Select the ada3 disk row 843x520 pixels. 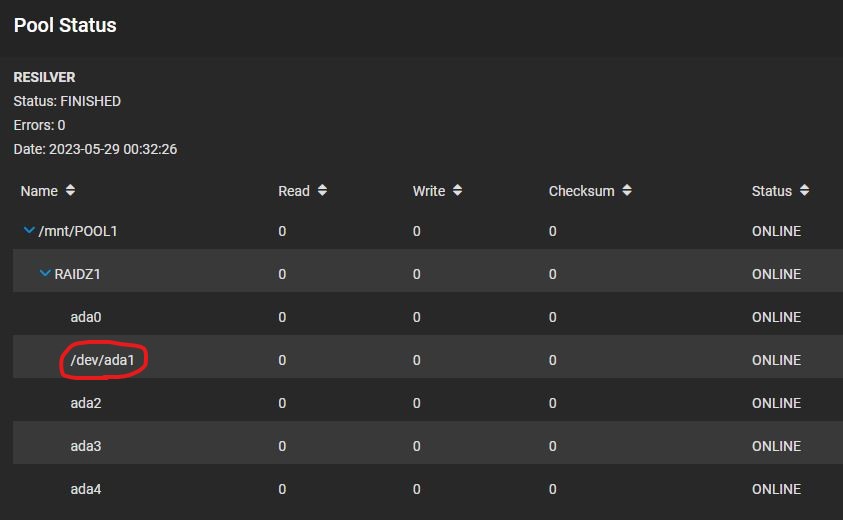pos(428,446)
